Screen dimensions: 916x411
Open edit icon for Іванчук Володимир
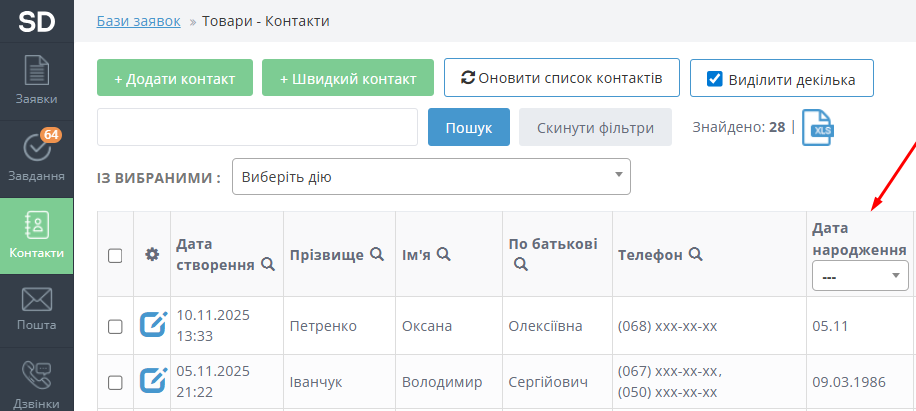pyautogui.click(x=152, y=381)
